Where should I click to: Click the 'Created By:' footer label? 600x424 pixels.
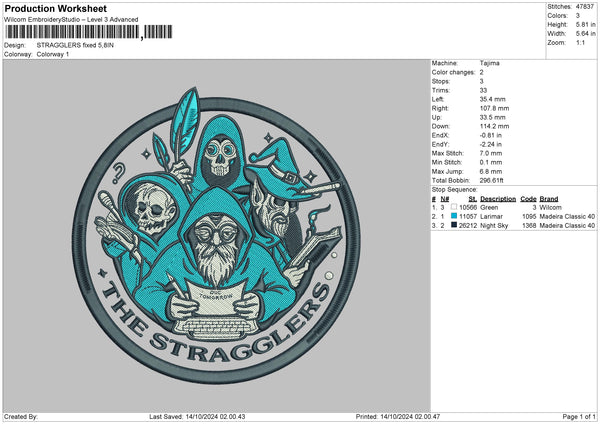(x=21, y=416)
